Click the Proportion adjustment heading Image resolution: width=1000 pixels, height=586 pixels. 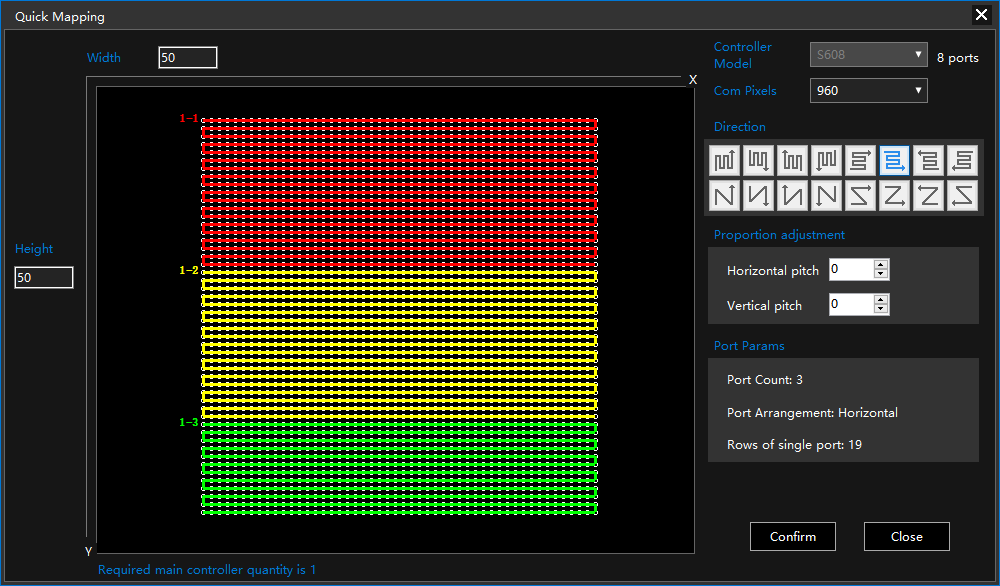point(779,235)
